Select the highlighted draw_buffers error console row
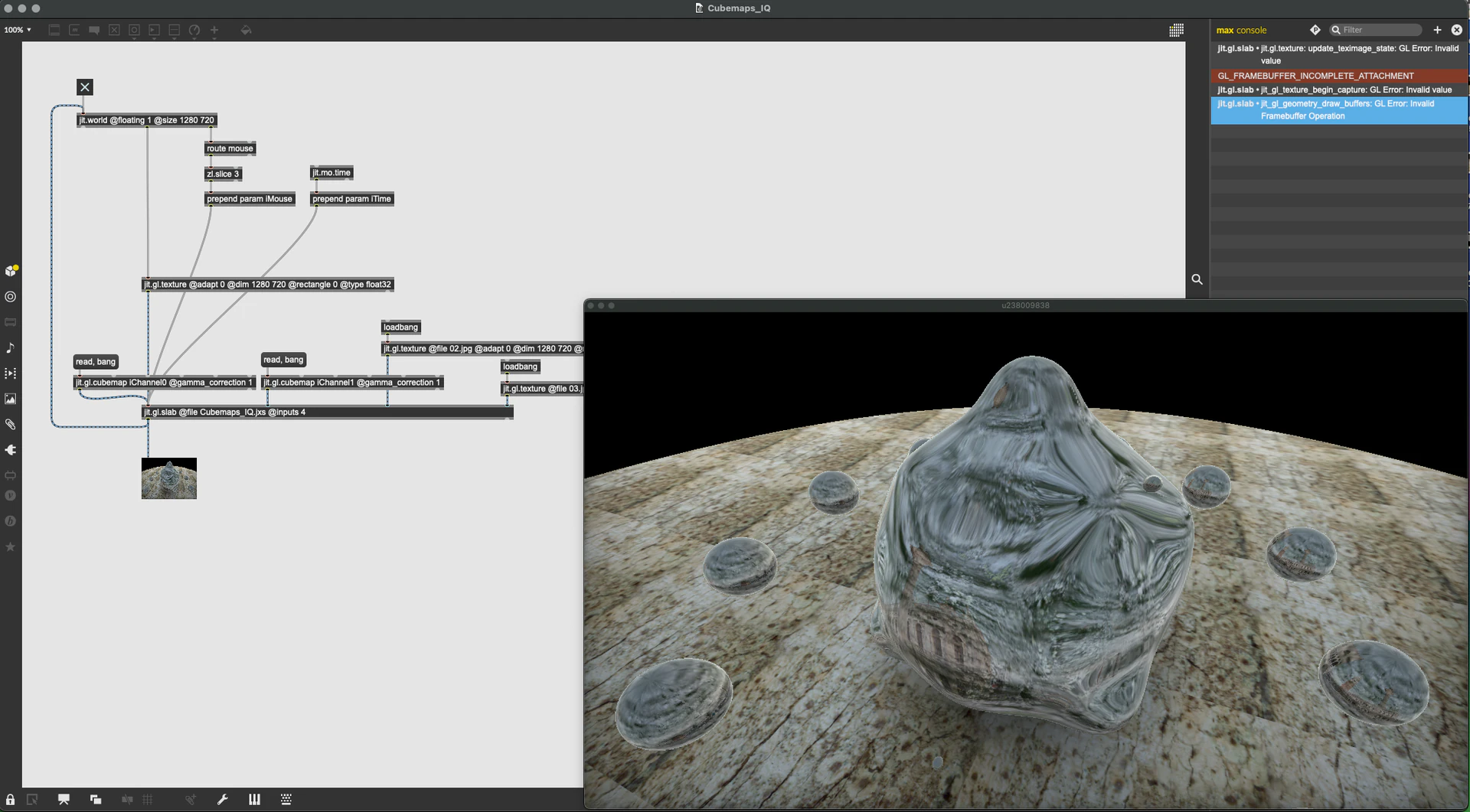 (1339, 110)
